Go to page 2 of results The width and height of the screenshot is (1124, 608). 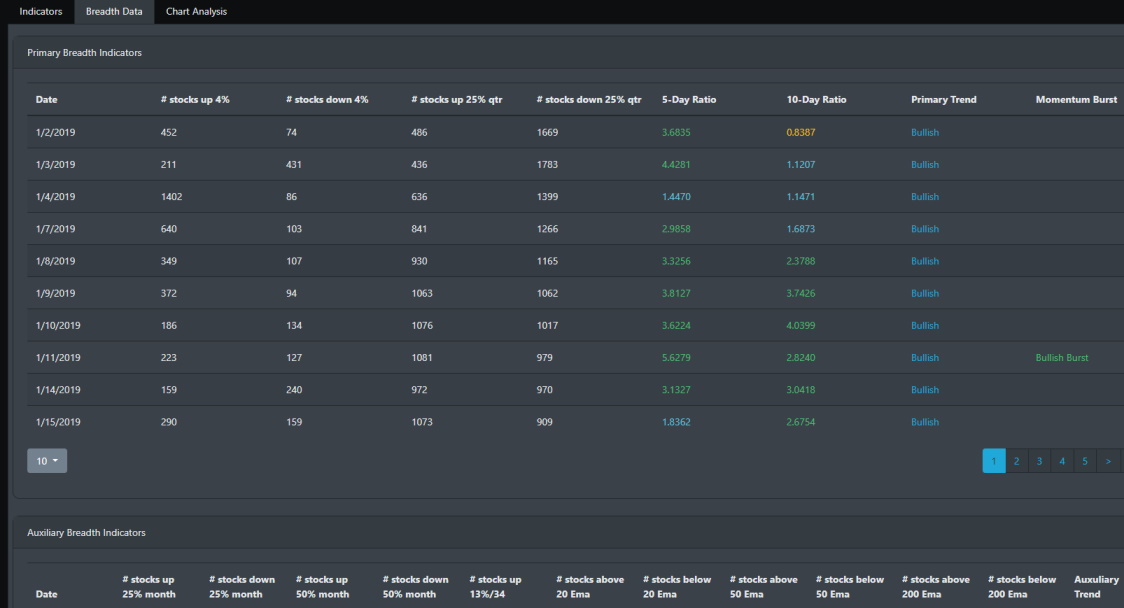point(1016,461)
